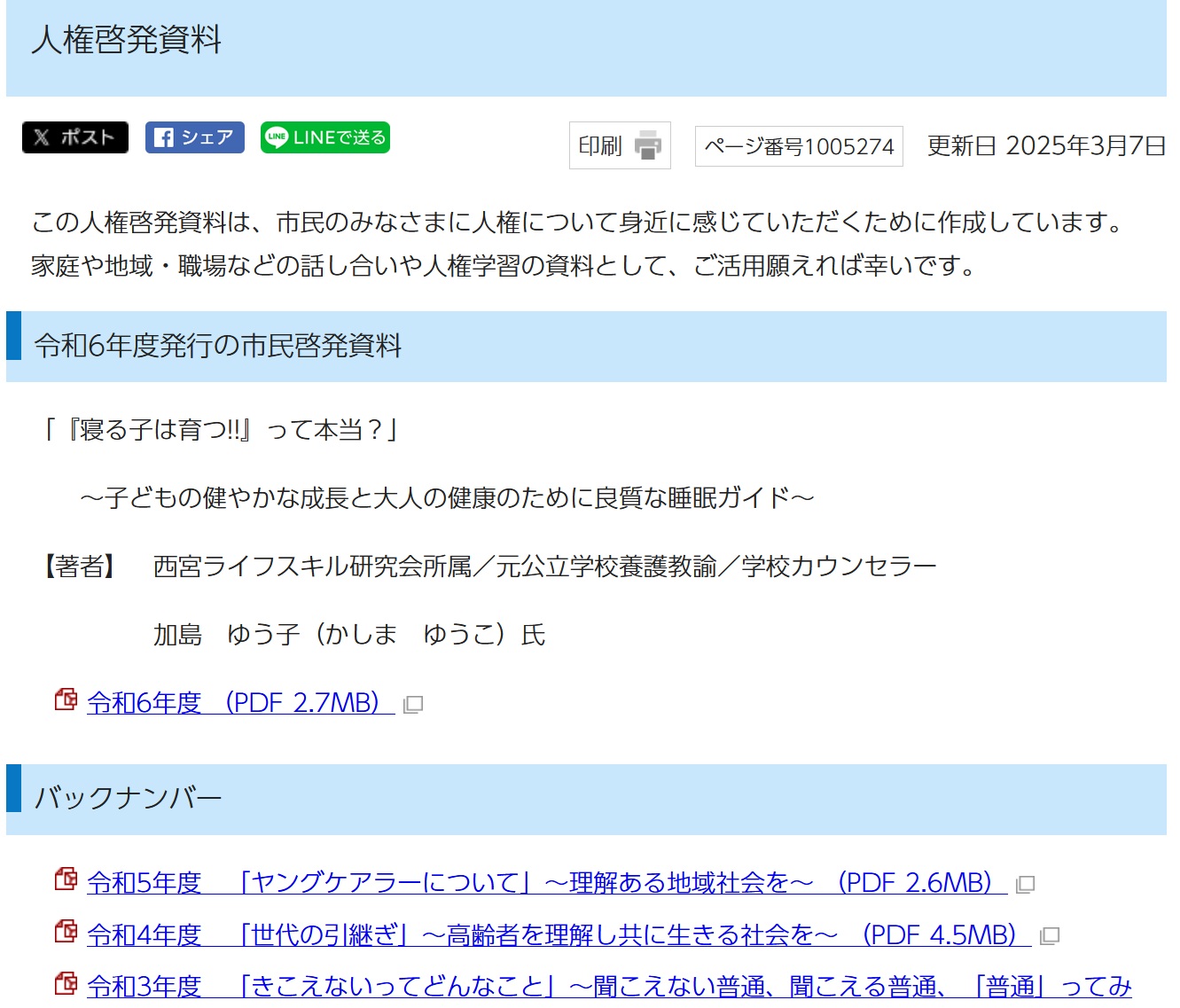Click the printer icon beside 印刷
1180x1008 pixels.
pos(648,145)
